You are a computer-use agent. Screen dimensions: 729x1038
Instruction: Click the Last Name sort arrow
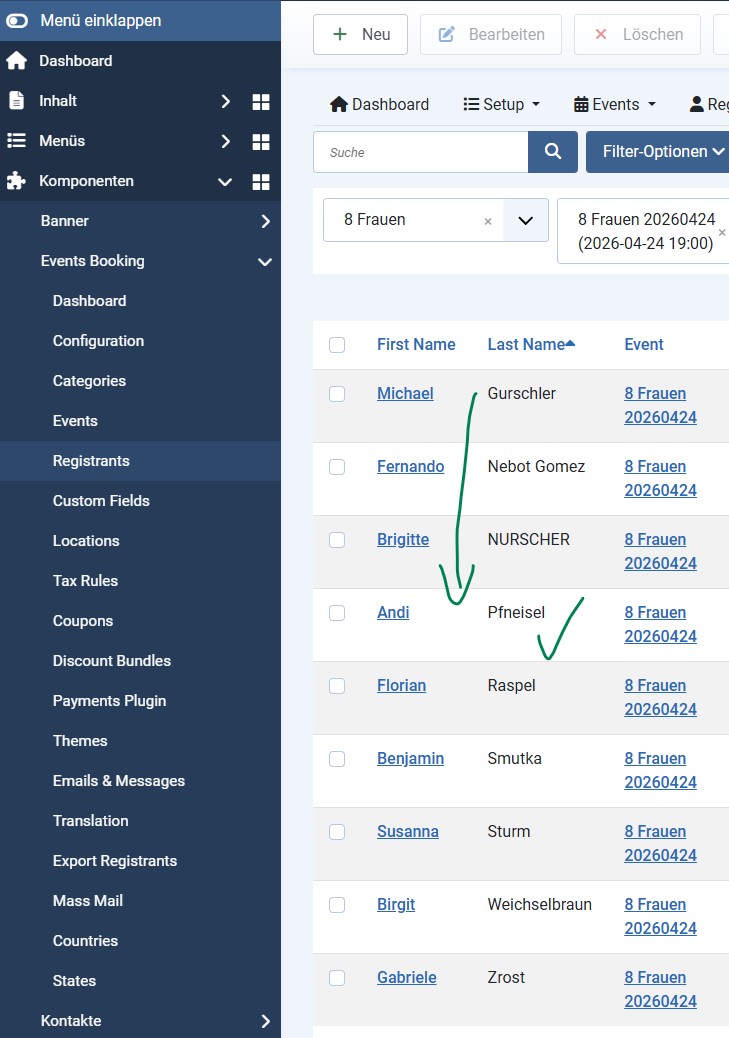pyautogui.click(x=570, y=344)
